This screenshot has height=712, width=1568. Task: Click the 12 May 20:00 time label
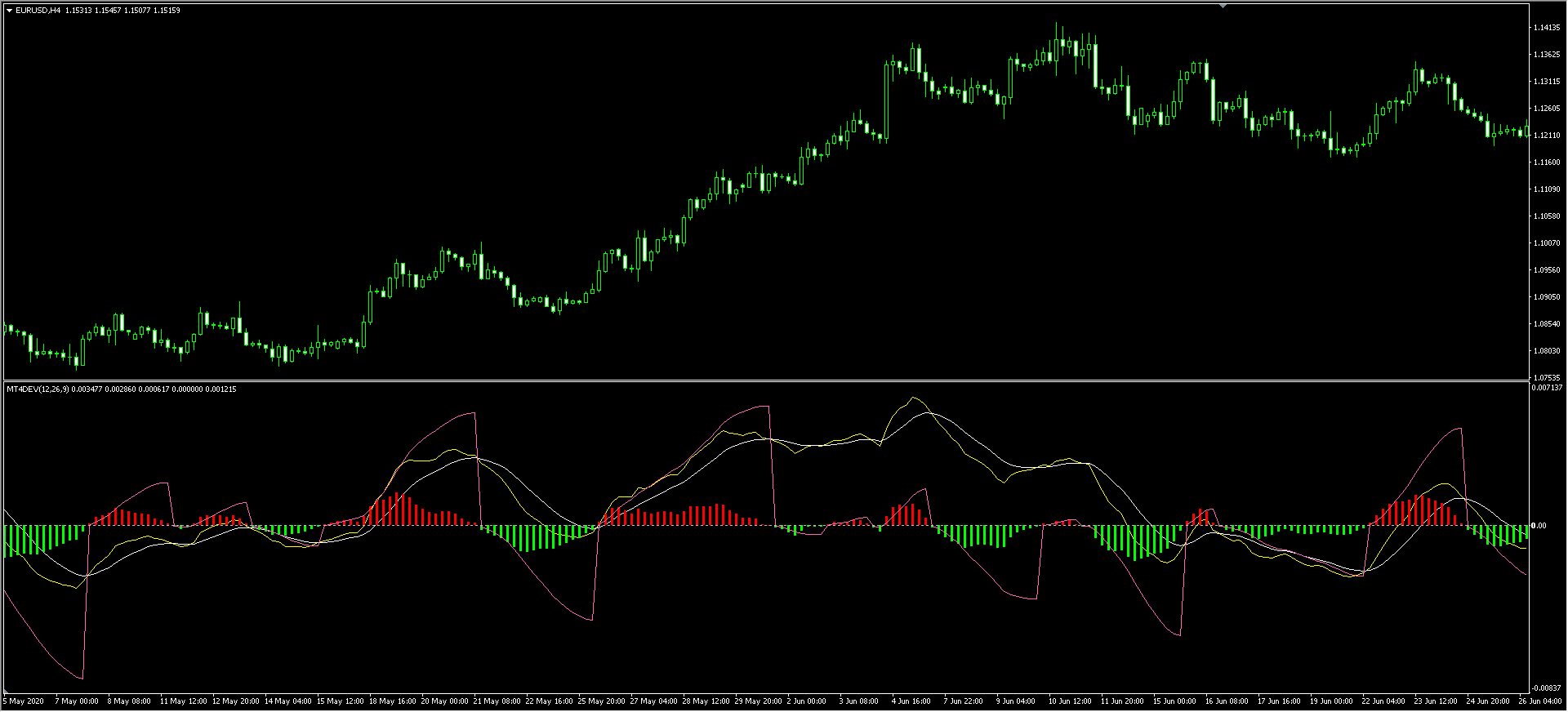pyautogui.click(x=236, y=701)
